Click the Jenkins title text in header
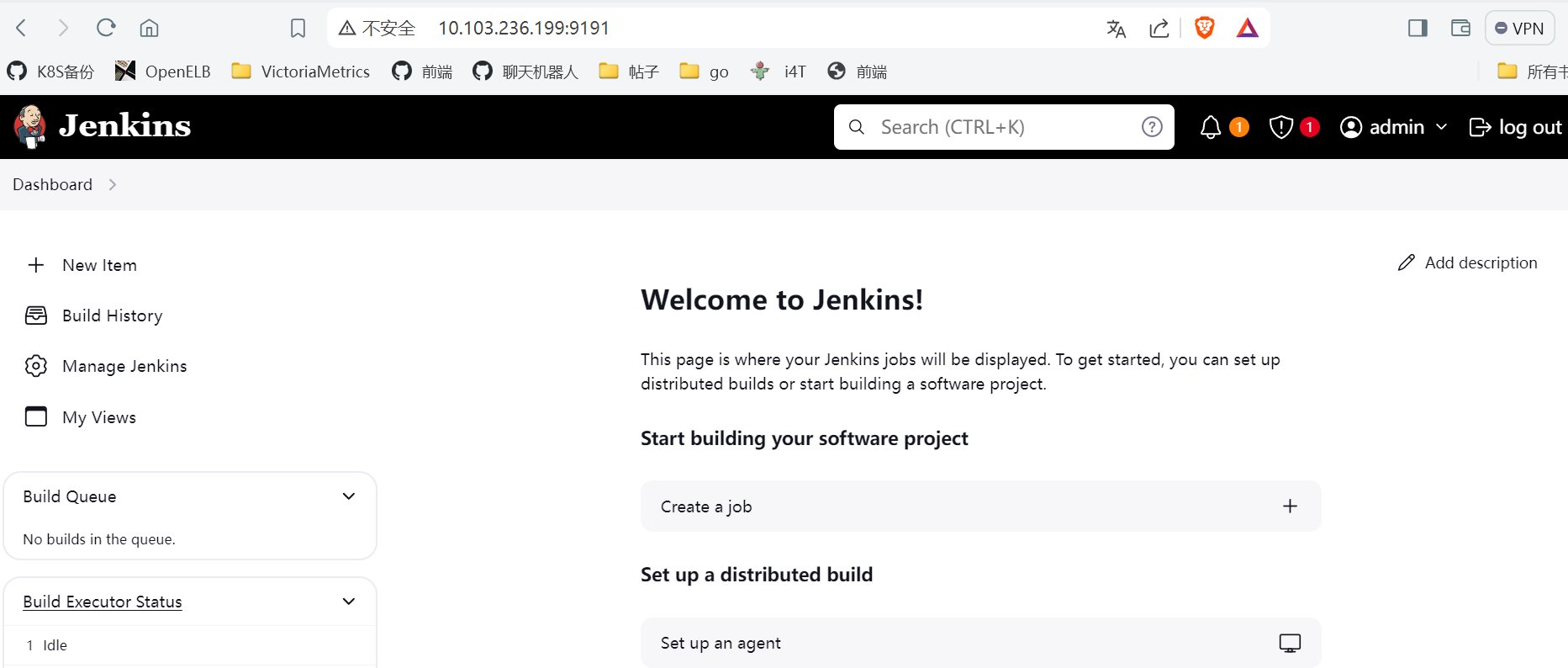The image size is (1568, 668). coord(124,126)
